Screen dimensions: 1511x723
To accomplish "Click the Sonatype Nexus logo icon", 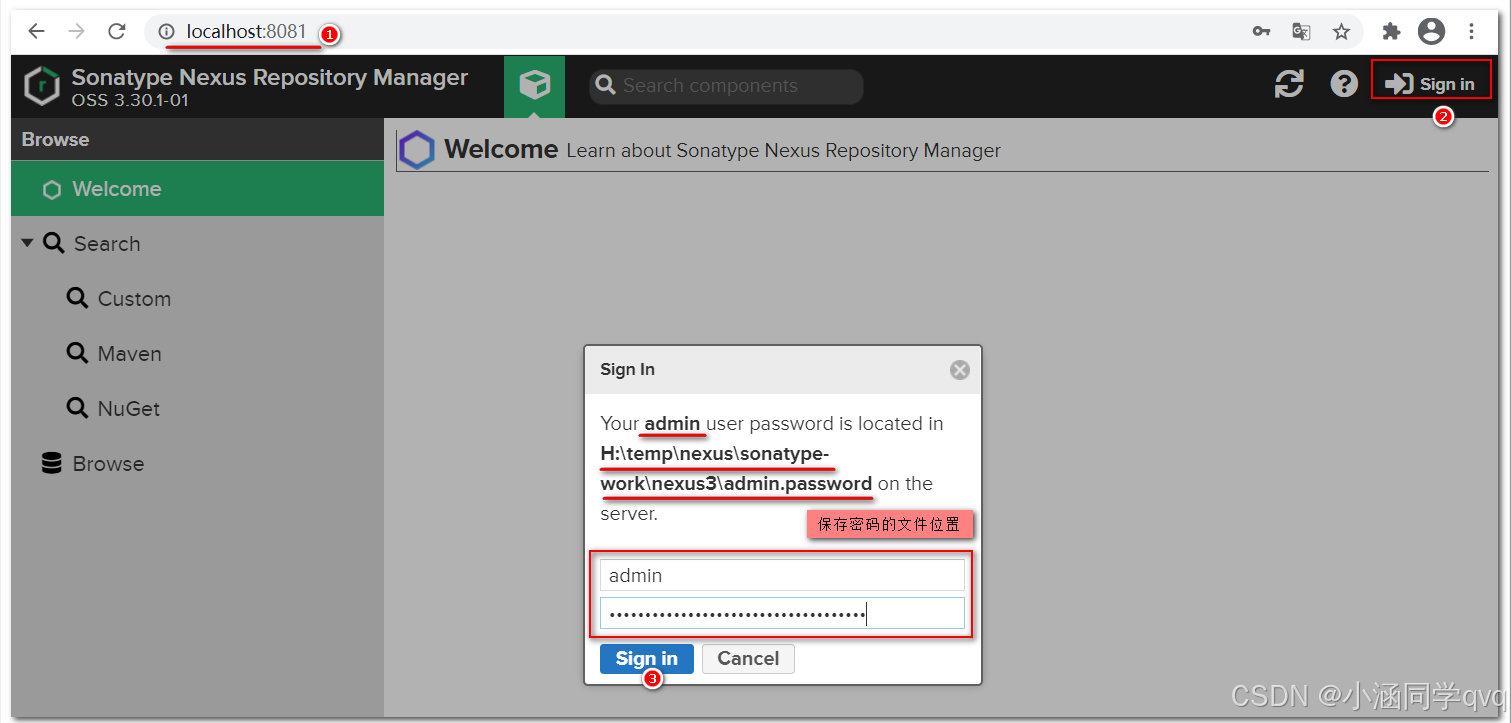I will click(x=41, y=86).
